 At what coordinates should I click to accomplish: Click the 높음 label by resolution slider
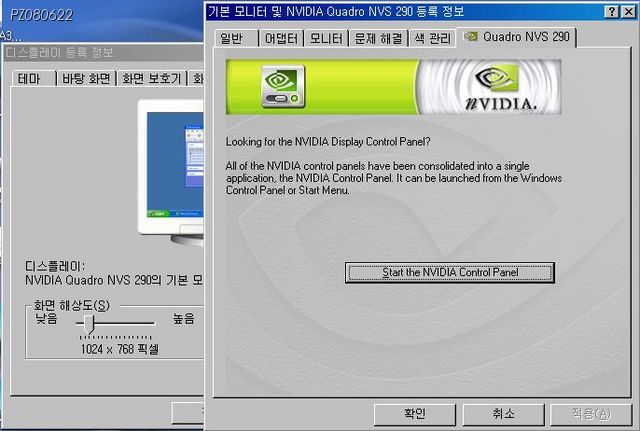pyautogui.click(x=184, y=318)
